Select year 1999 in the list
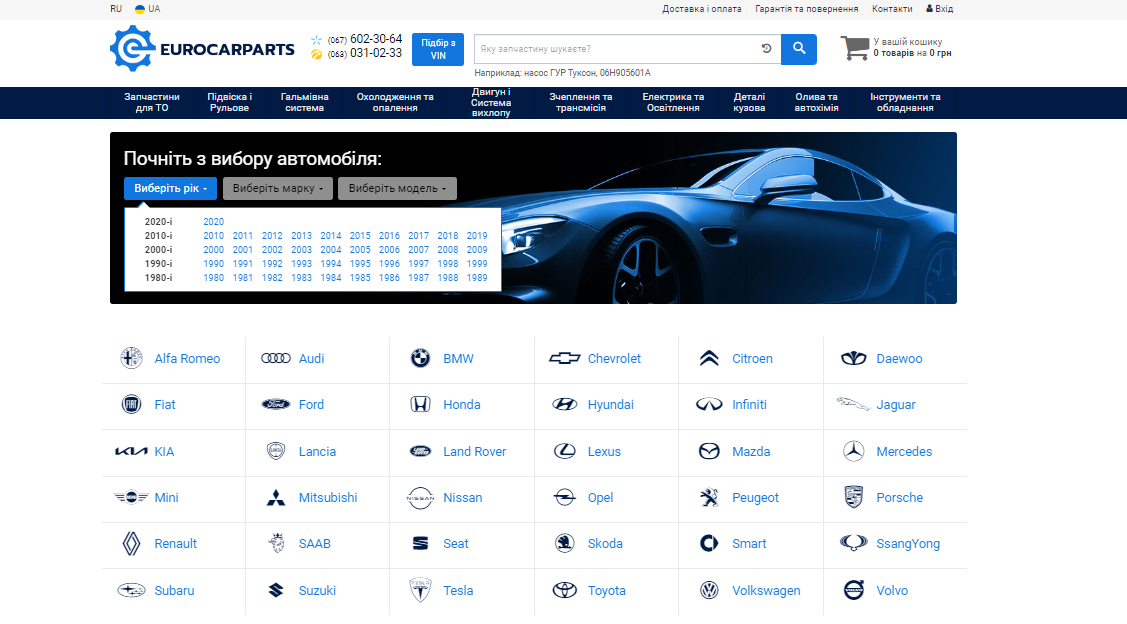1127x624 pixels. tap(477, 264)
